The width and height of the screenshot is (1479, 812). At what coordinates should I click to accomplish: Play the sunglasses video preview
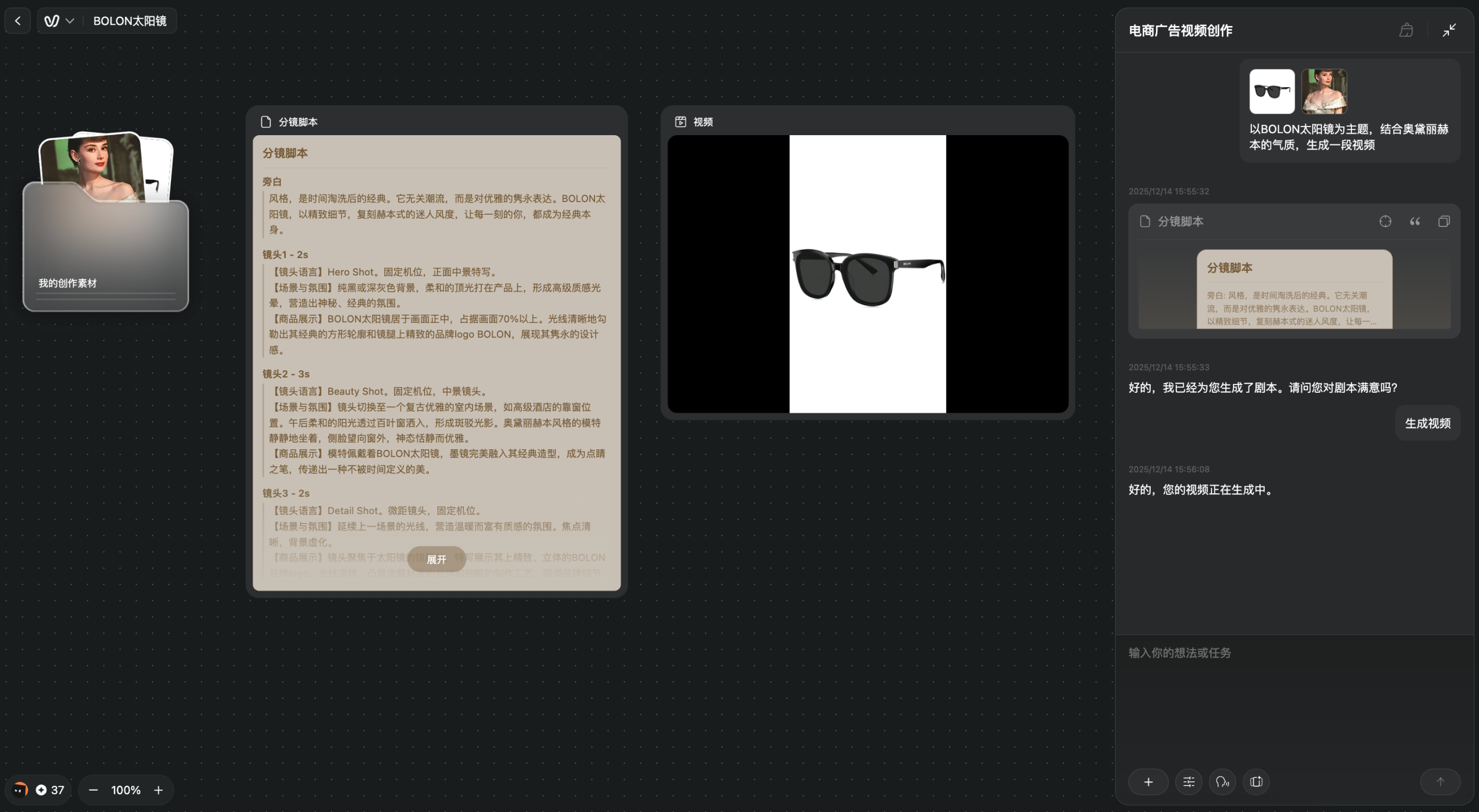(x=867, y=274)
